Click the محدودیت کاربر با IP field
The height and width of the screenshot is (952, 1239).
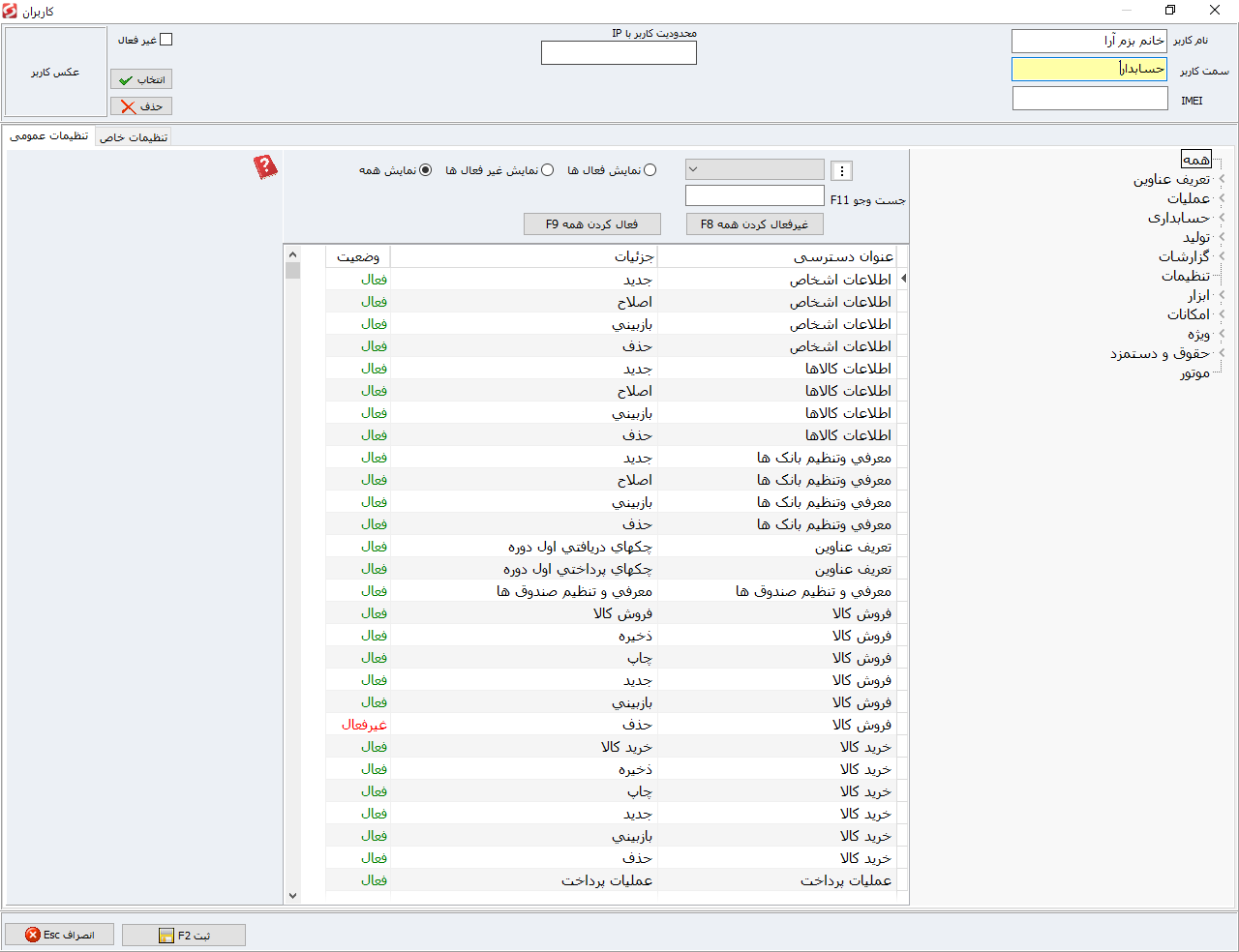619,53
